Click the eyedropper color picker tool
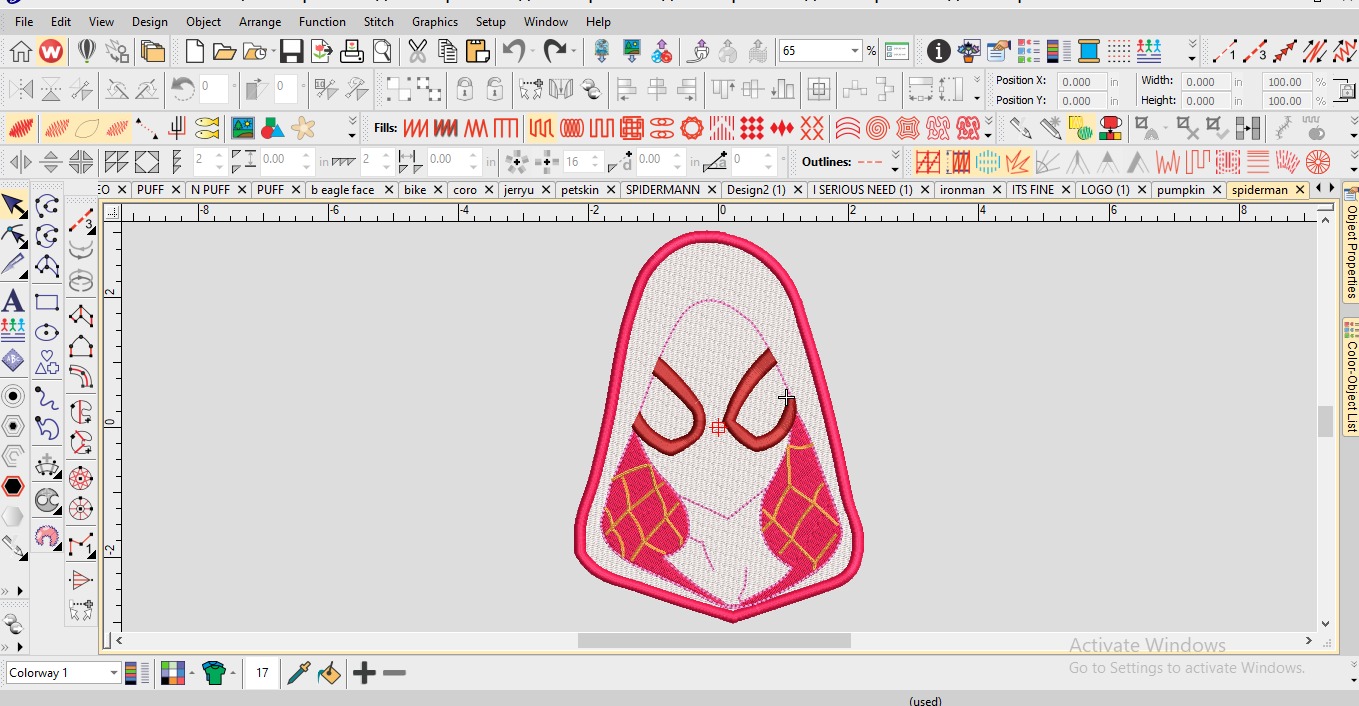Screen dimensions: 1359x706 298,673
